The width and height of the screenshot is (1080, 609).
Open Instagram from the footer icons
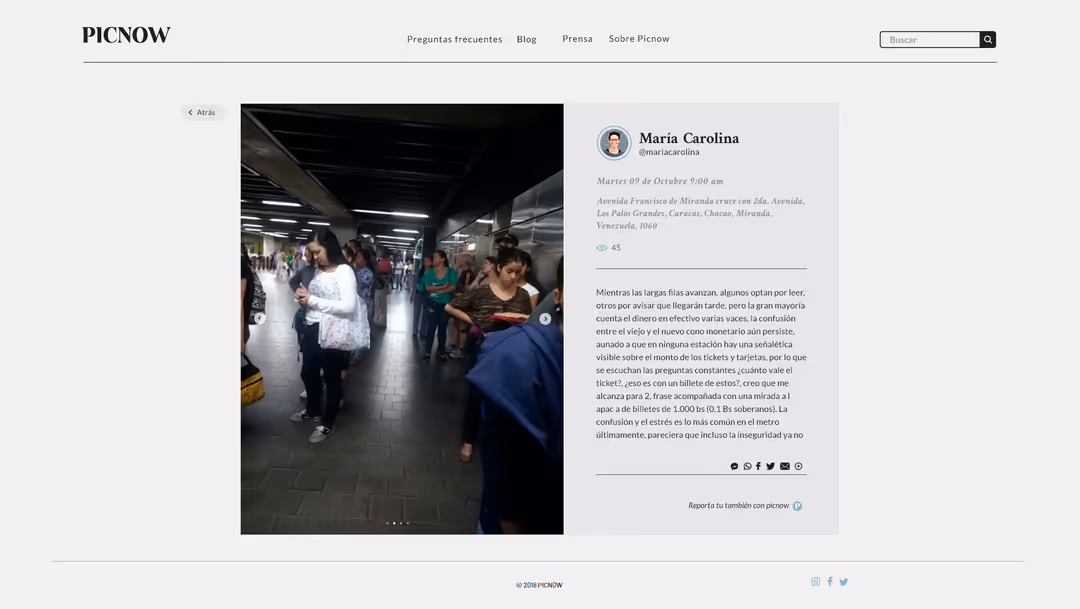(815, 581)
